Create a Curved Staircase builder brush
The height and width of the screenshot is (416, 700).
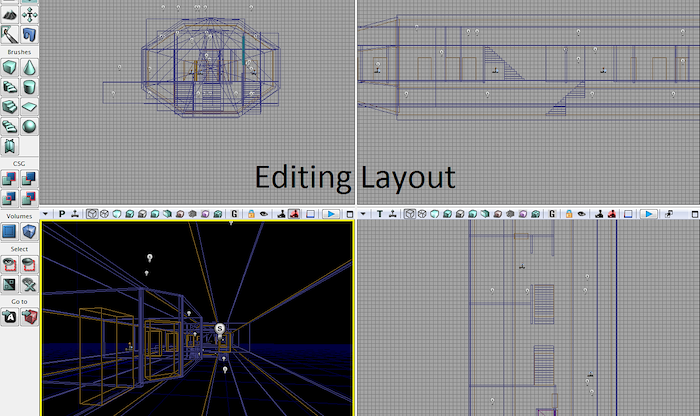[x=9, y=87]
